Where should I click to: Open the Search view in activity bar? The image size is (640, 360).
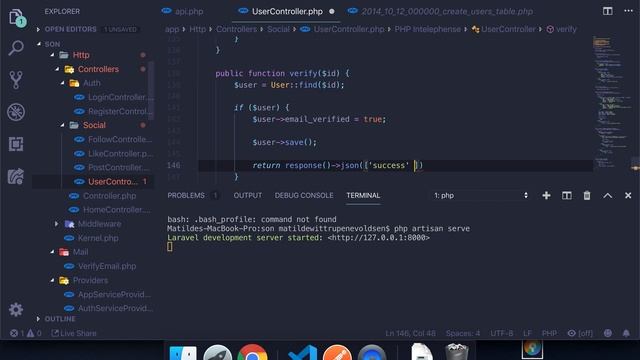tap(16, 48)
